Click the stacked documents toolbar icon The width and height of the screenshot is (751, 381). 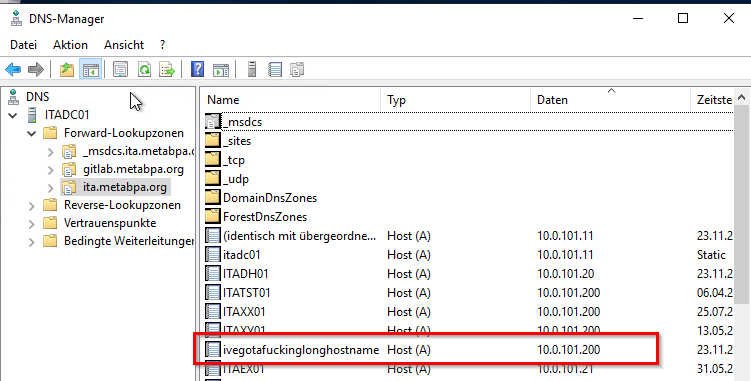point(297,69)
